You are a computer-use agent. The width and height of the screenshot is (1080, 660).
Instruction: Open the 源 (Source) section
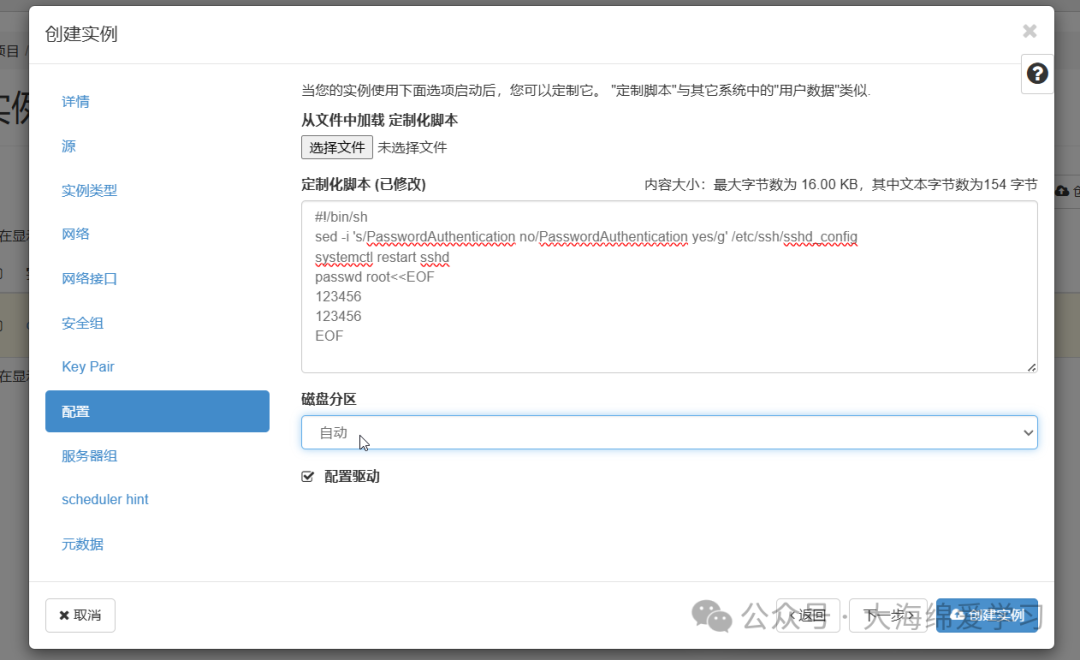(x=68, y=146)
